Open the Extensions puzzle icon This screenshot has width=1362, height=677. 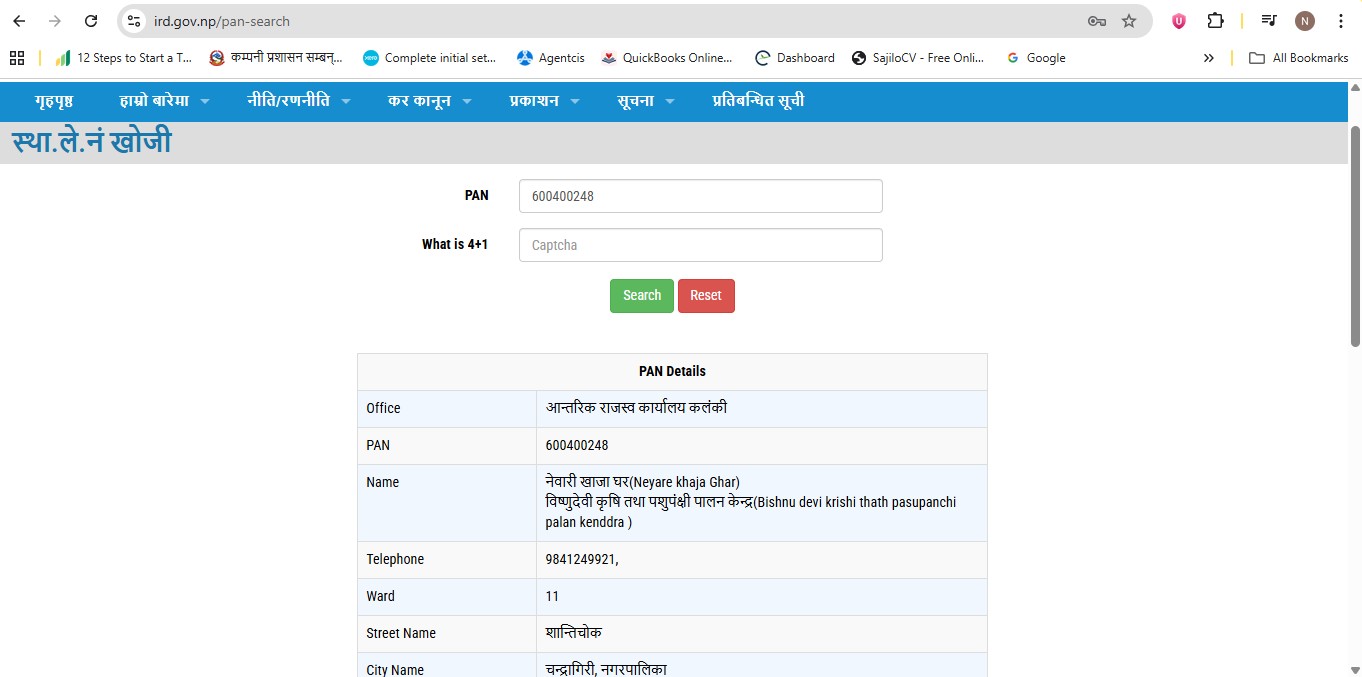tap(1215, 21)
